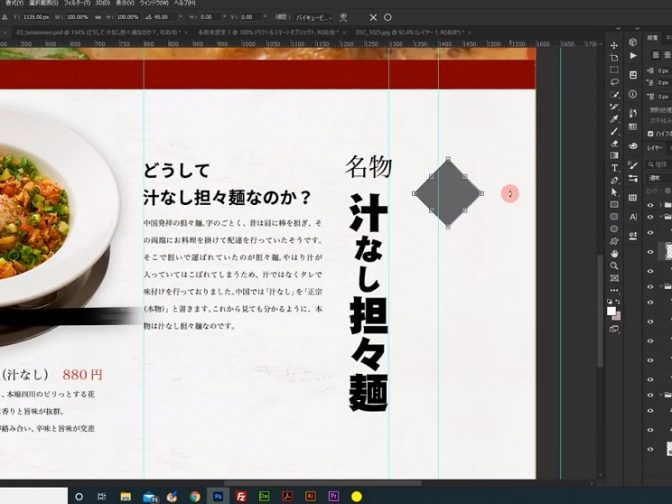The width and height of the screenshot is (672, 504).
Task: Select the Custom Shape tool
Action: click(614, 241)
